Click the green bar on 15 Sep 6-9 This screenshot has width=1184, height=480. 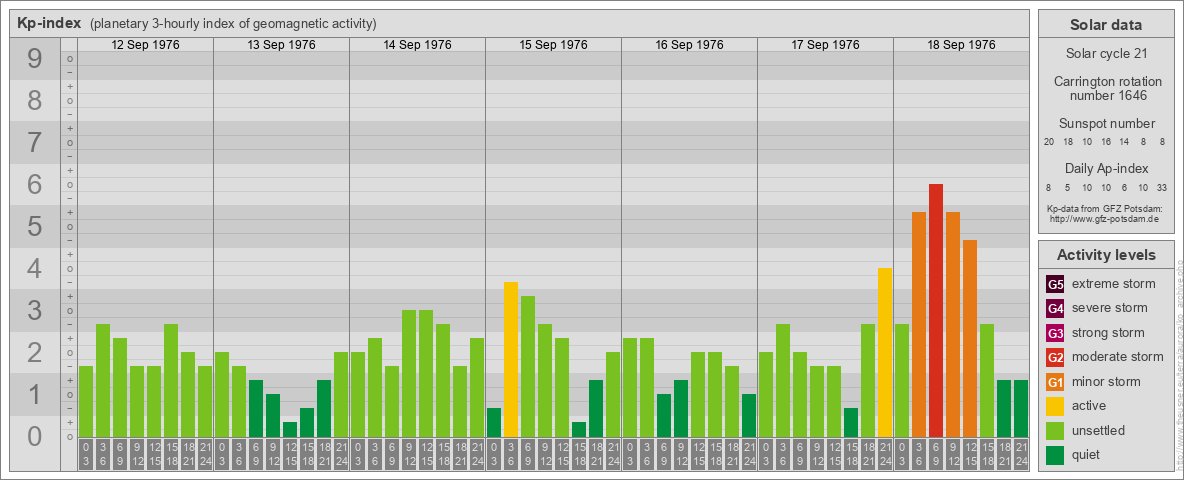pyautogui.click(x=528, y=367)
